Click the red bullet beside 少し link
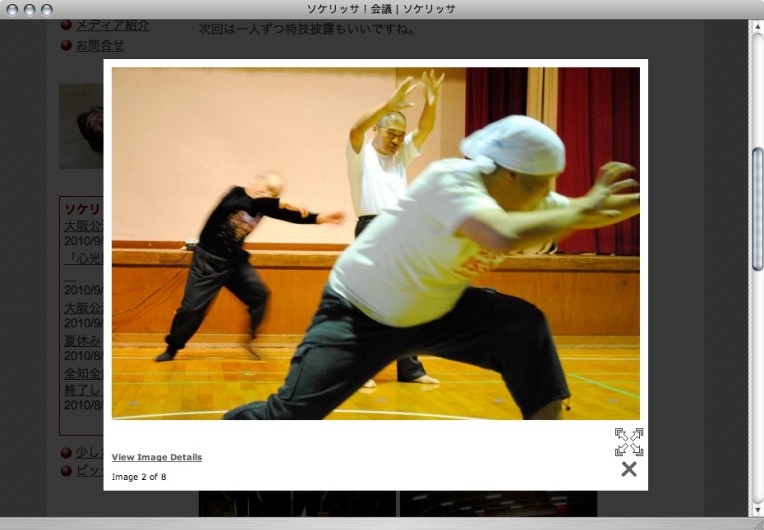The width and height of the screenshot is (764, 530). 66,453
